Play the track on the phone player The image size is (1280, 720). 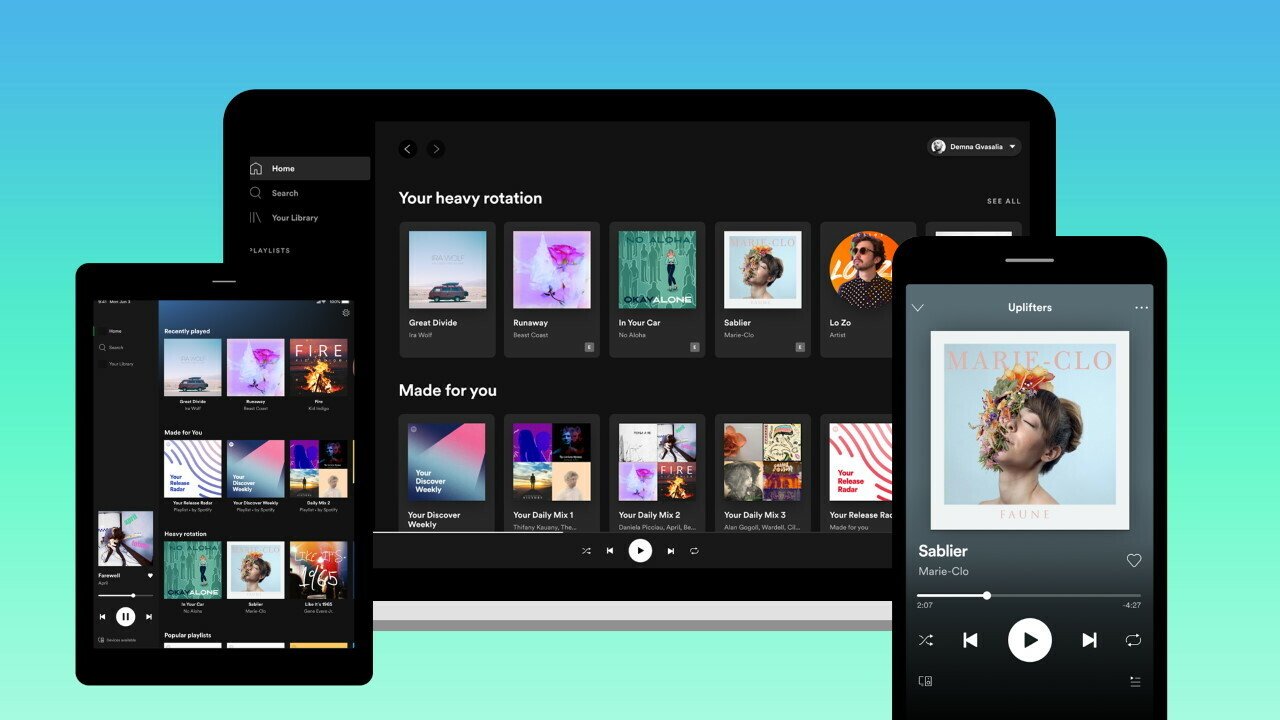tap(1030, 640)
